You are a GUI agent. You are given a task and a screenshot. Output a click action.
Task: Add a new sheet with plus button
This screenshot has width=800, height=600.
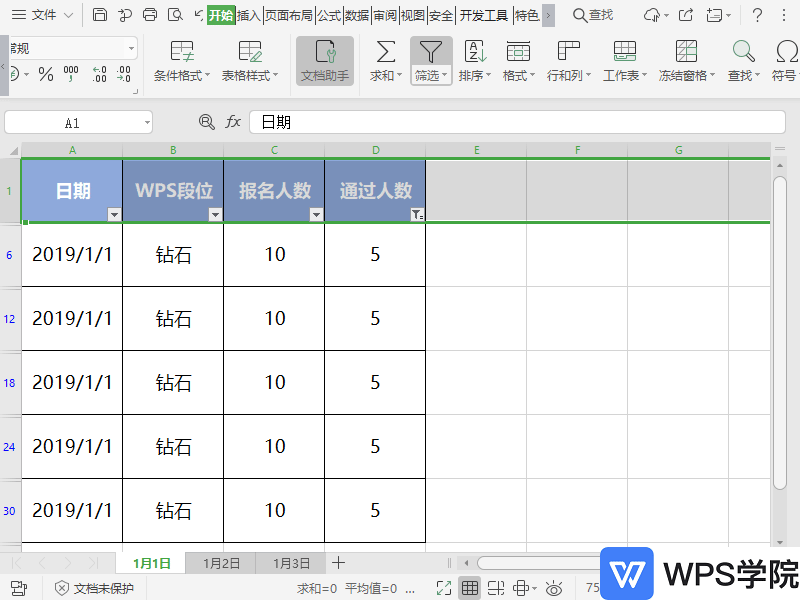coord(338,563)
